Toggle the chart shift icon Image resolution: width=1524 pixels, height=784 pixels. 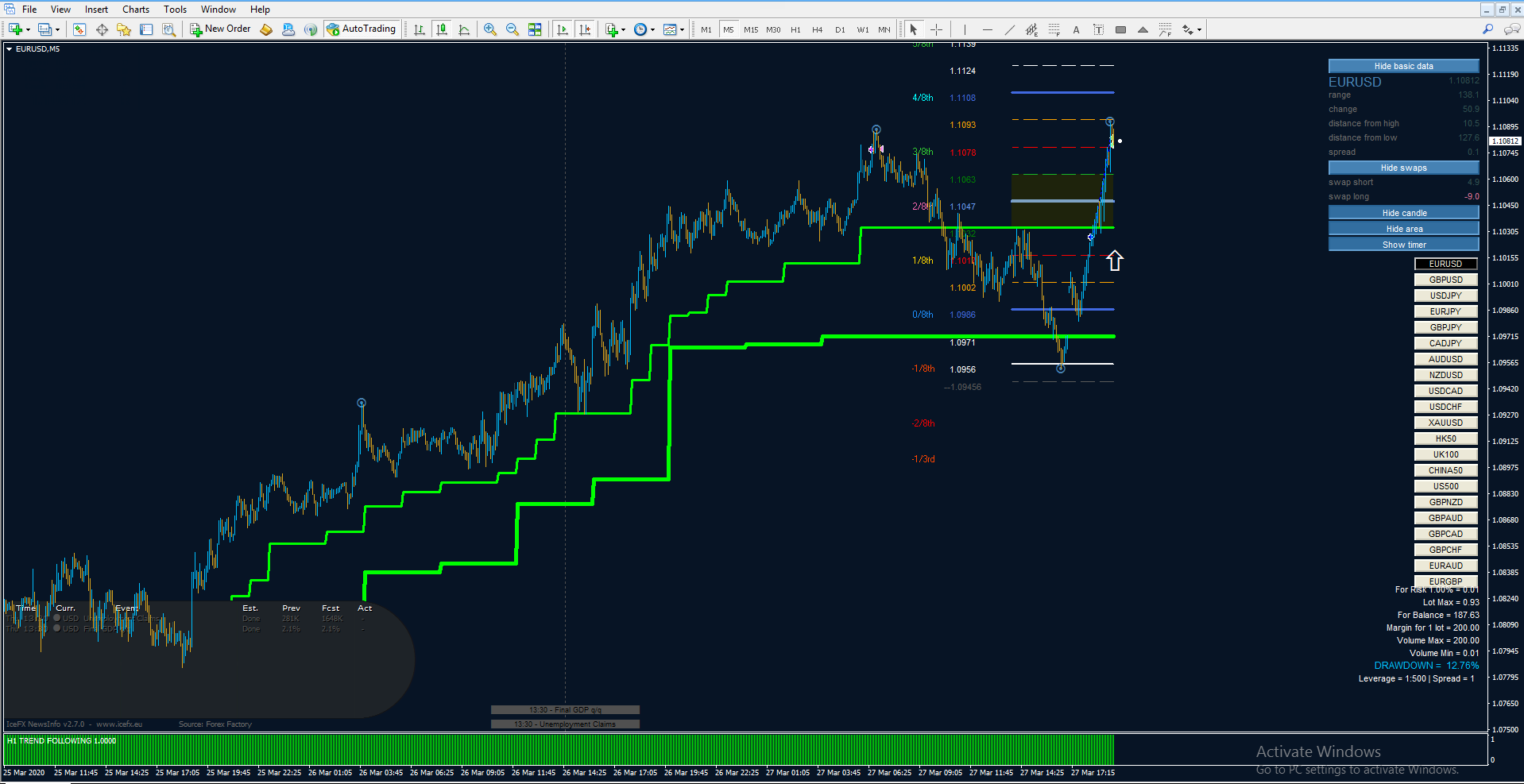[x=585, y=29]
